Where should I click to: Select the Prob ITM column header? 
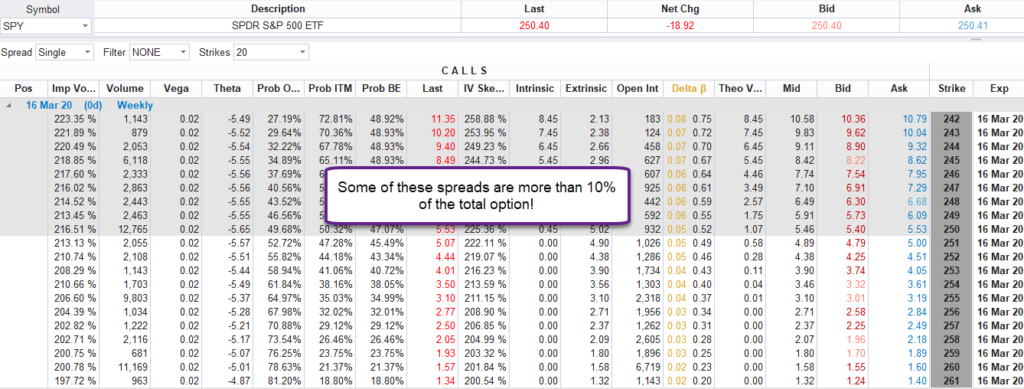330,88
